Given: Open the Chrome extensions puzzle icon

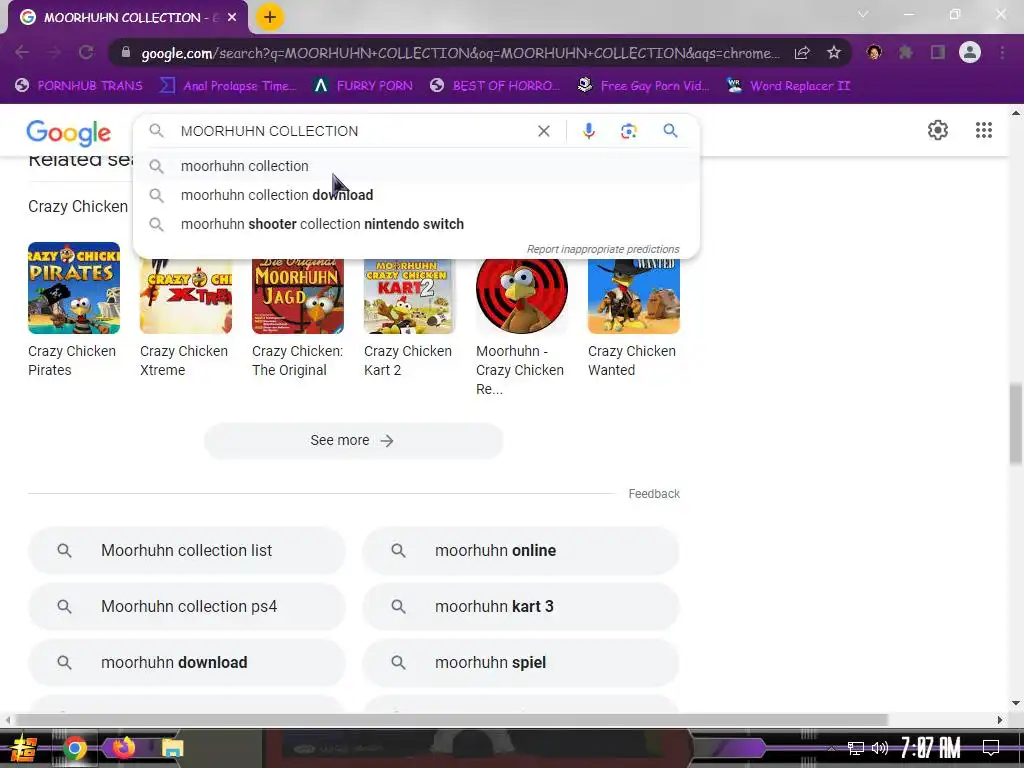Looking at the screenshot, I should 905,52.
